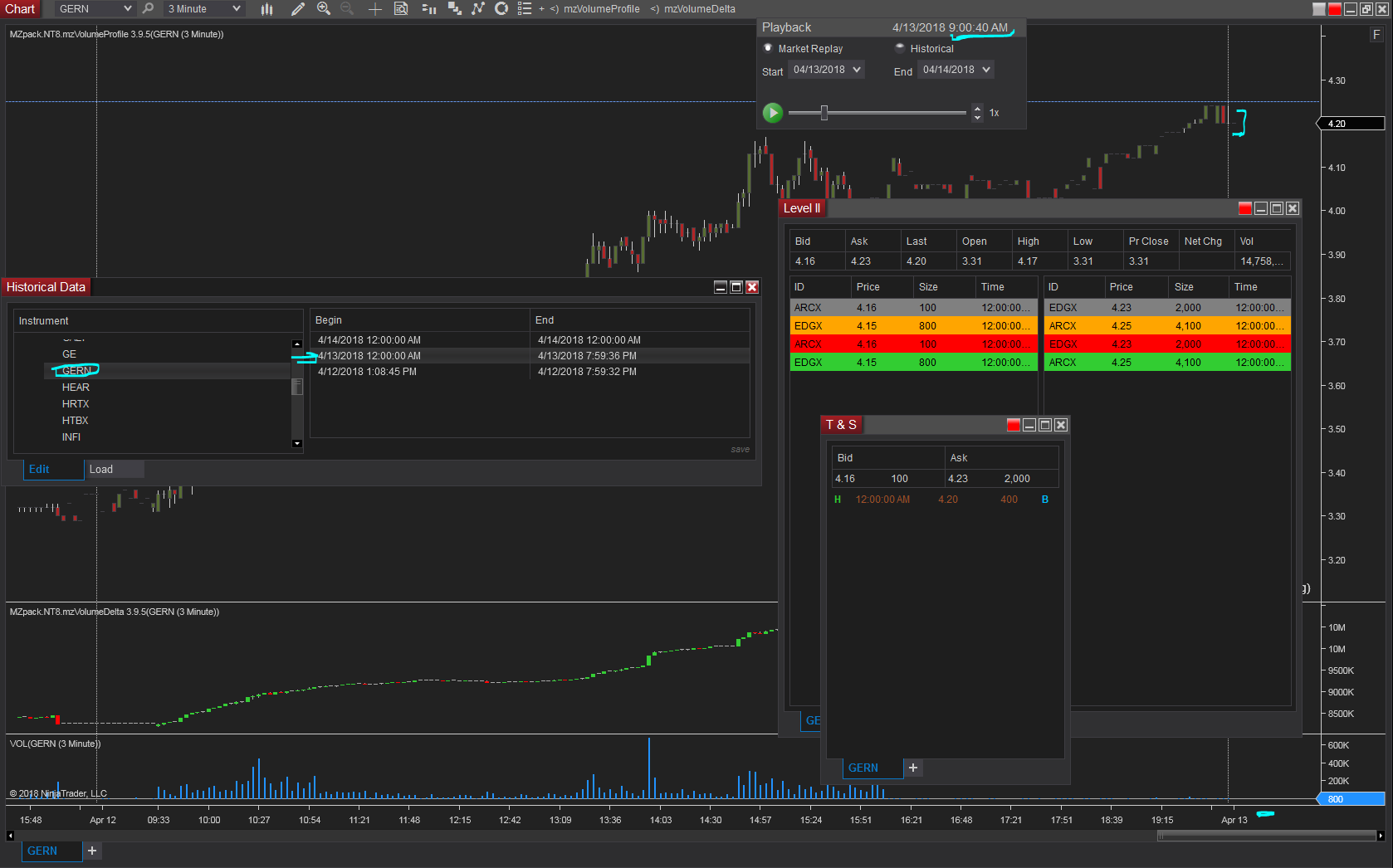Click the End column header in Historical Data
The height and width of the screenshot is (868, 1393).
tap(640, 320)
